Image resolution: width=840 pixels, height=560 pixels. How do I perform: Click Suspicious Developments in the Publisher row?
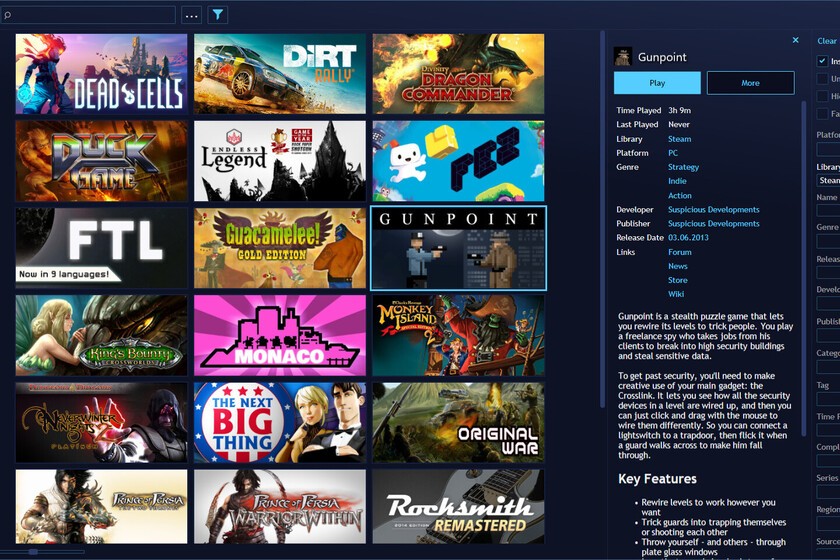click(714, 223)
